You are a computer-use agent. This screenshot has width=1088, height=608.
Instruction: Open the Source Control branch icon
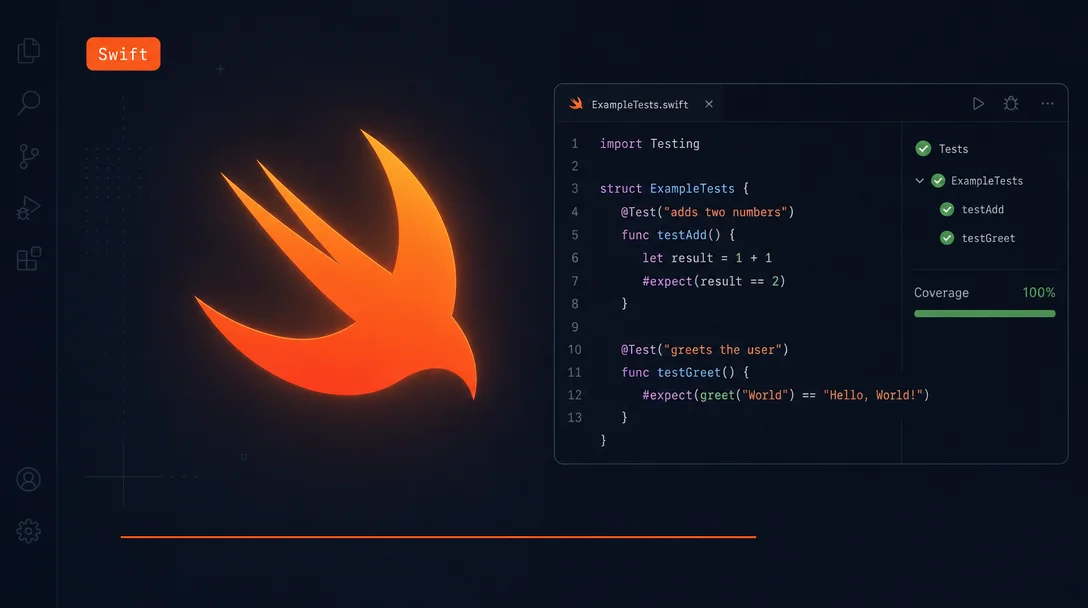pos(28,156)
